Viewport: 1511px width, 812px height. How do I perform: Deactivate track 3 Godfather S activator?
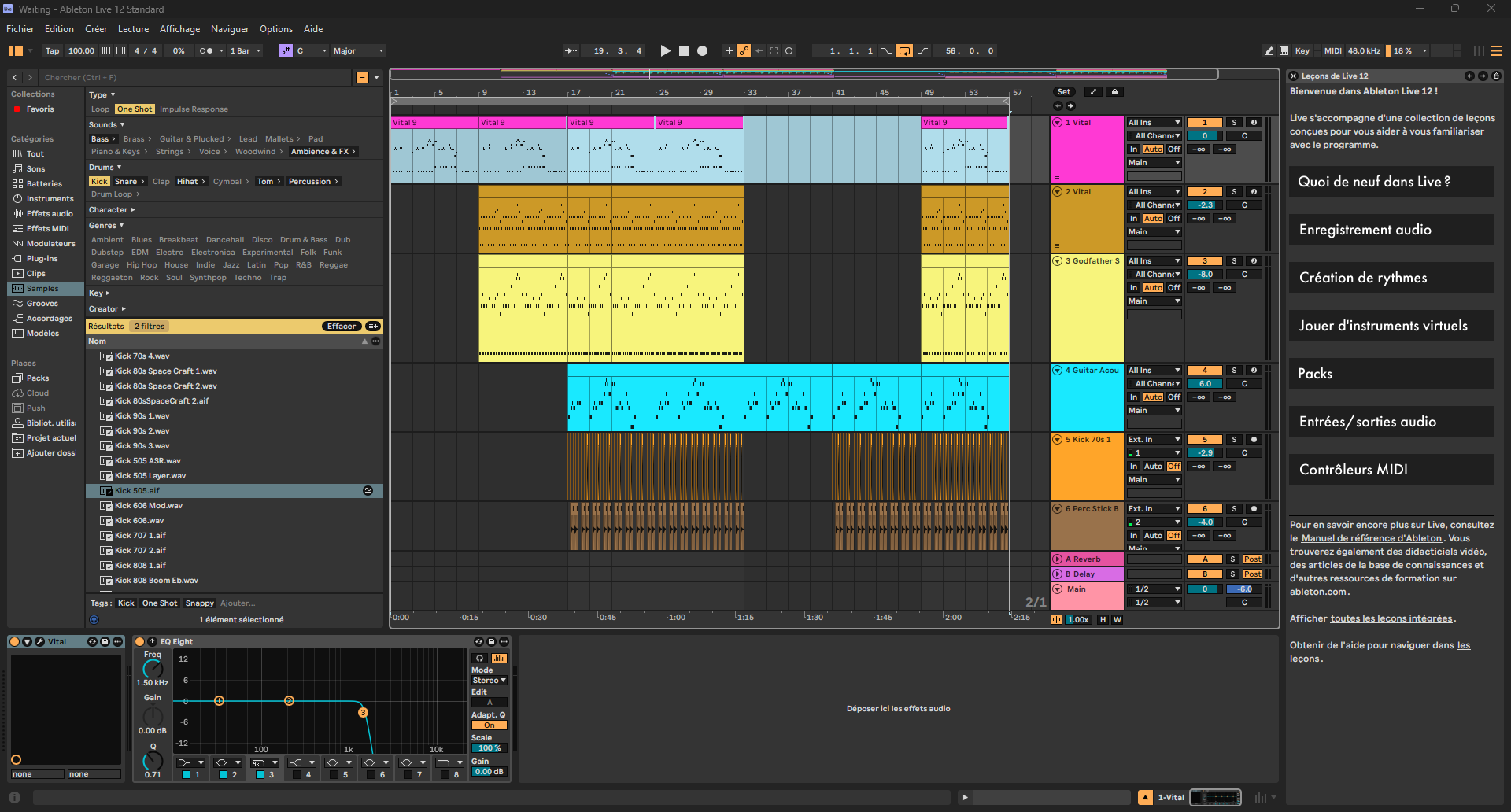1204,261
